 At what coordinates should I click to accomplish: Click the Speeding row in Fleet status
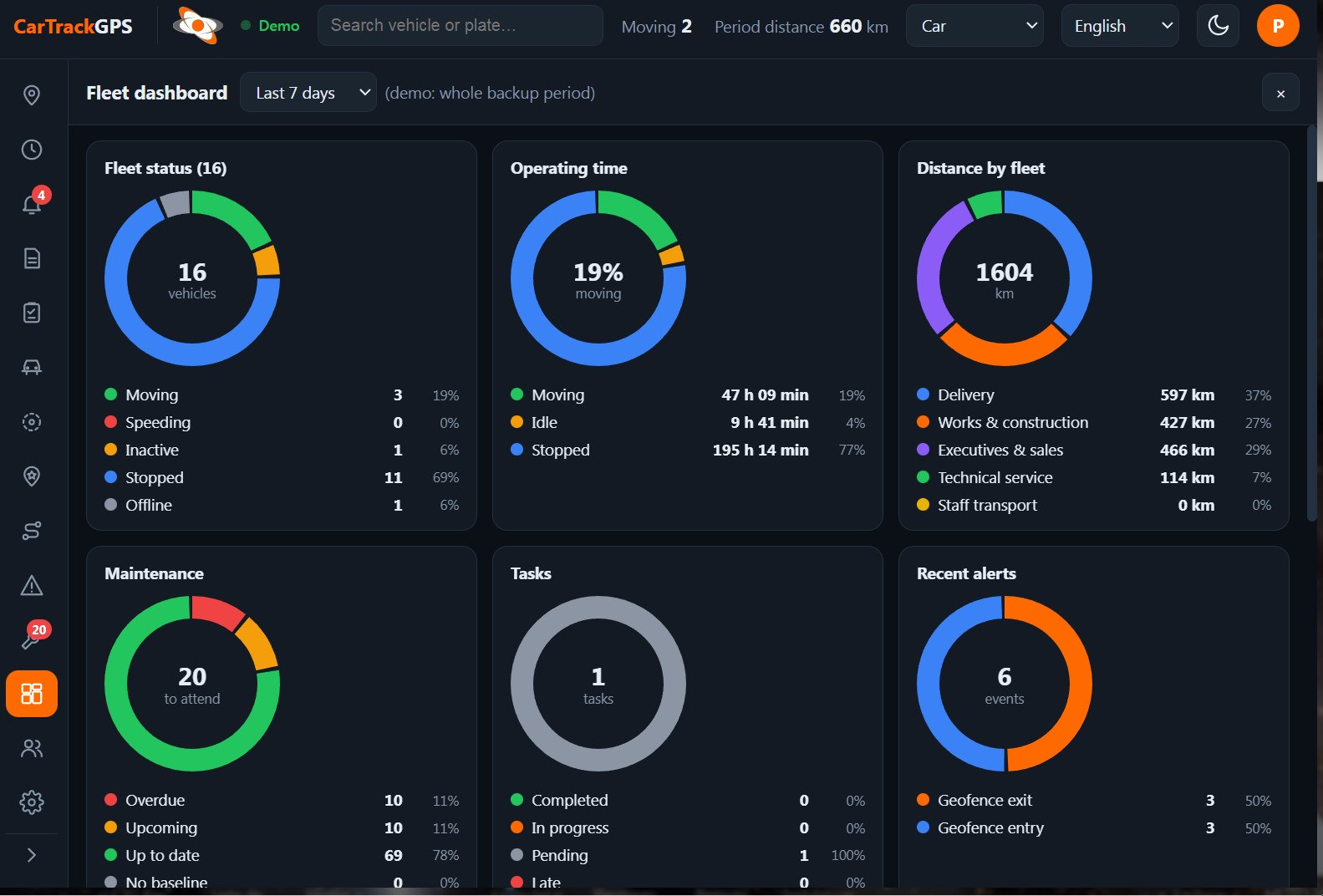[x=282, y=423]
